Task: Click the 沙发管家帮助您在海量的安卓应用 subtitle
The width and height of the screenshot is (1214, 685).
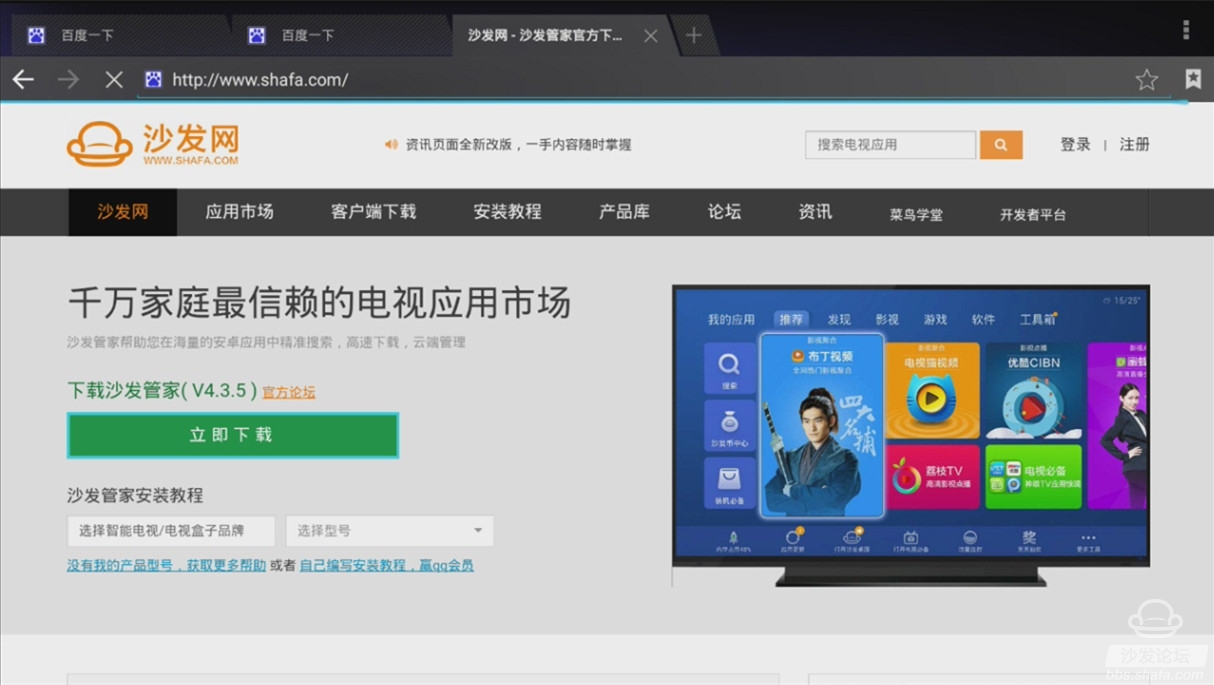Action: [x=266, y=342]
